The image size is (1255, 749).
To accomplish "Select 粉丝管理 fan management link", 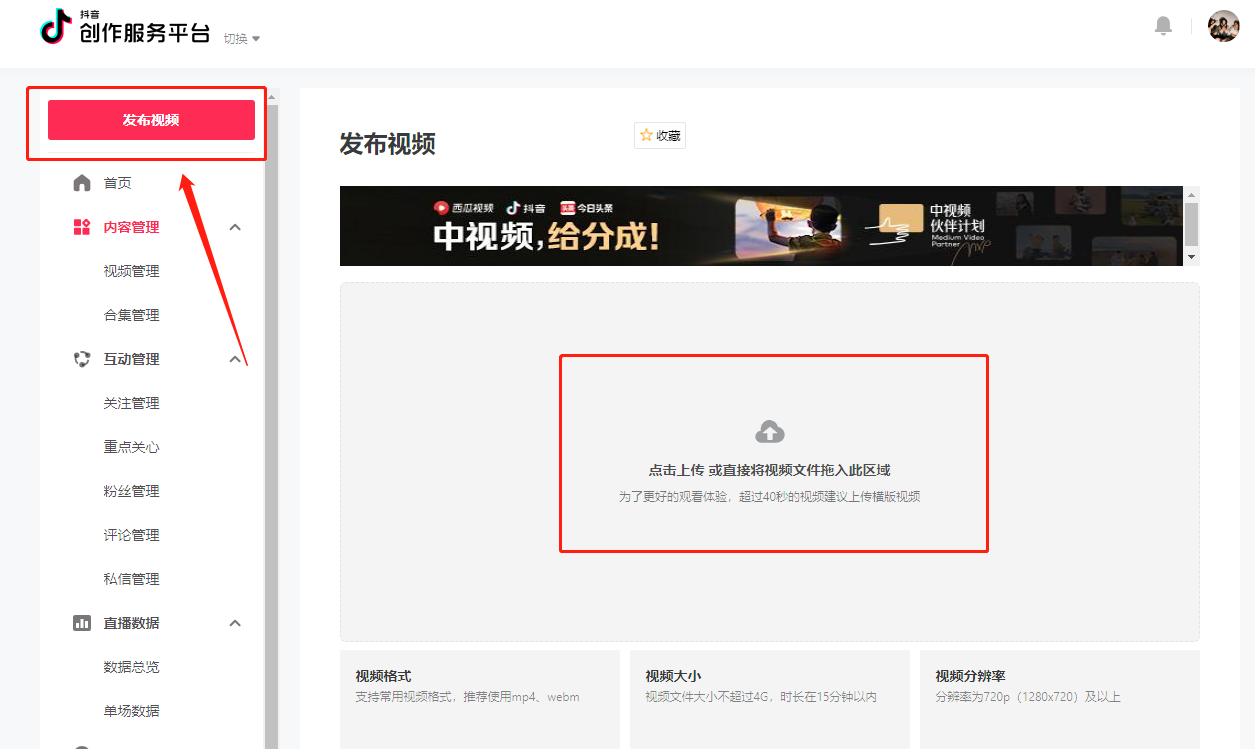I will point(132,490).
